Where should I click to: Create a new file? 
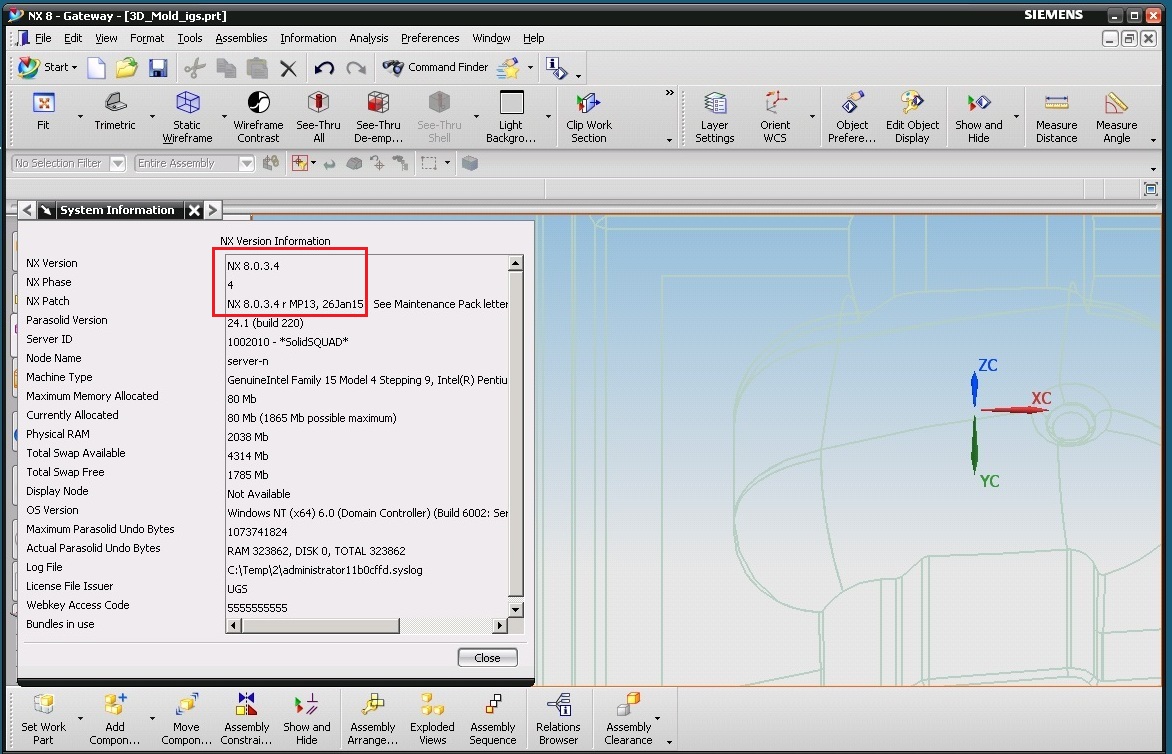pyautogui.click(x=96, y=68)
